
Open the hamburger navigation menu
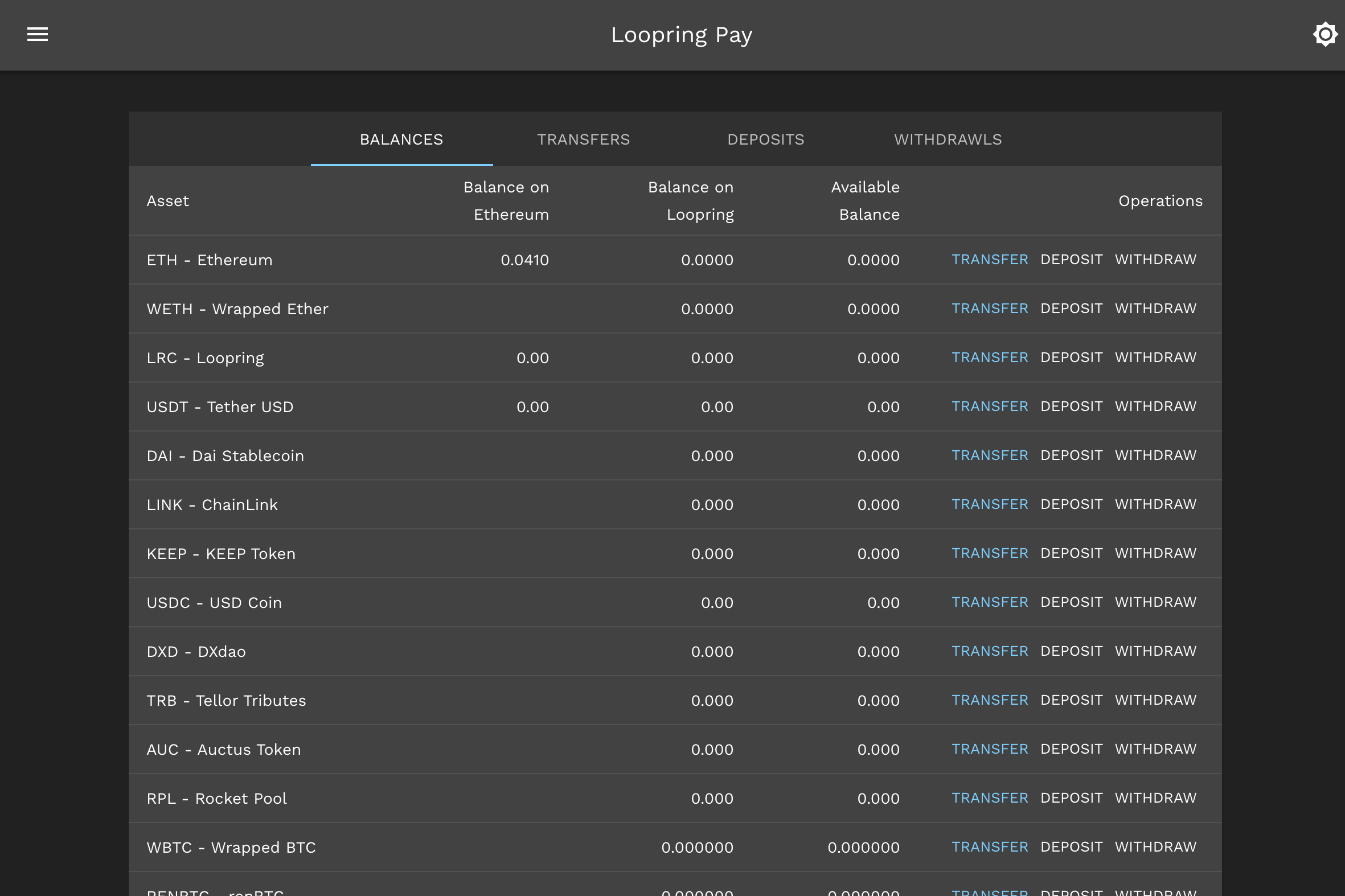(38, 34)
